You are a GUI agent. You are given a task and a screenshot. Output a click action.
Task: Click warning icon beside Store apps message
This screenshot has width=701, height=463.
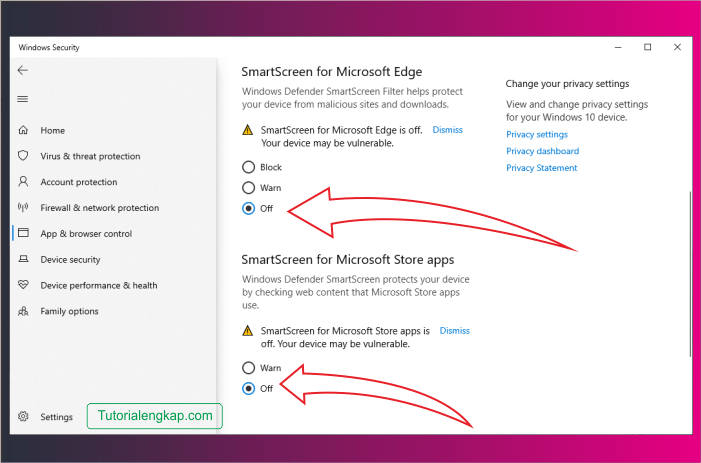click(x=247, y=331)
